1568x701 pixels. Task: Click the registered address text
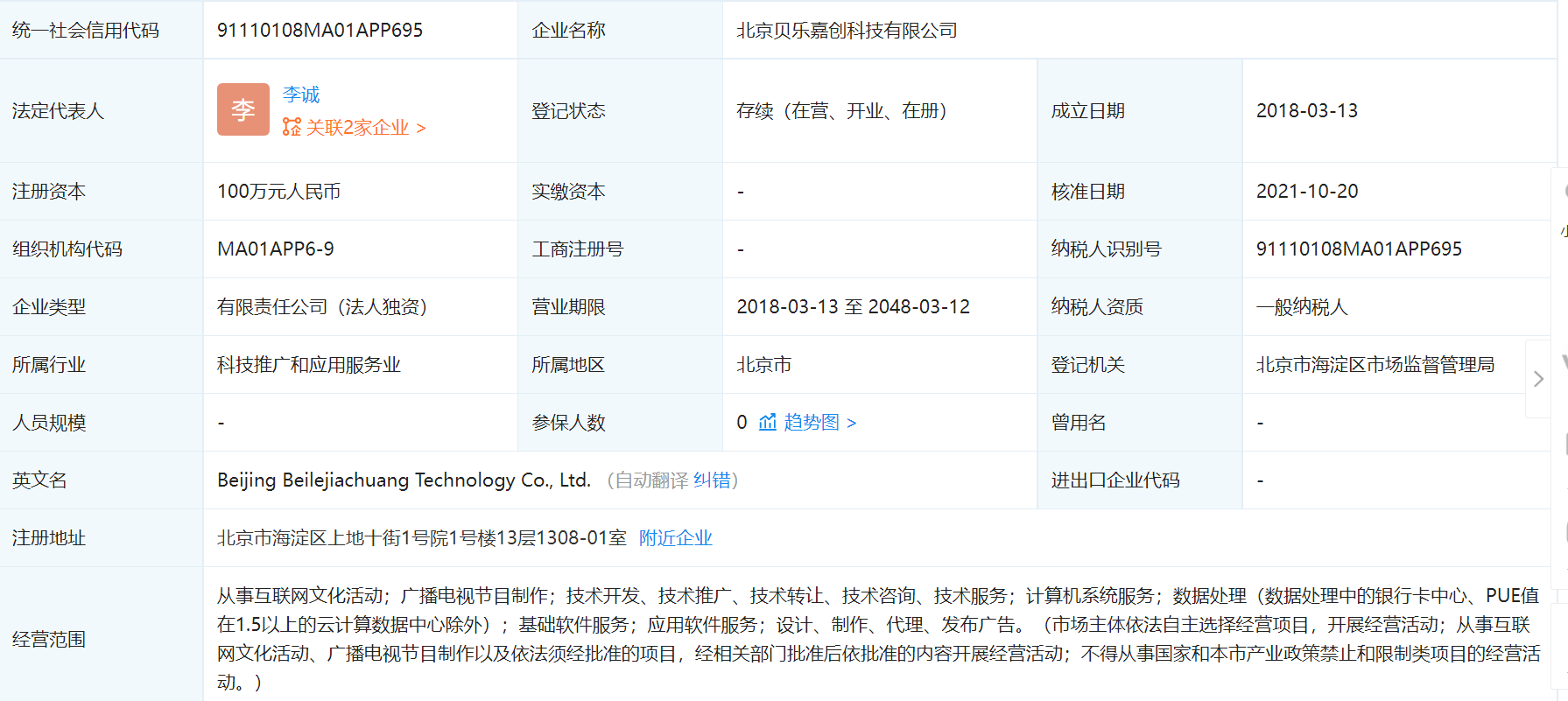coord(421,538)
